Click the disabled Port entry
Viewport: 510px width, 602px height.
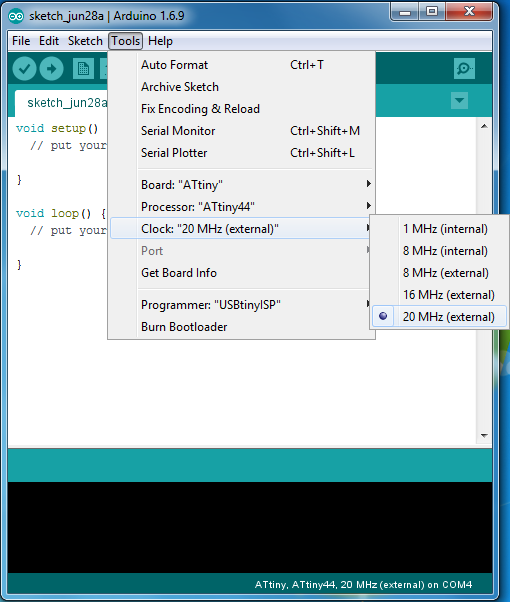[x=241, y=251]
